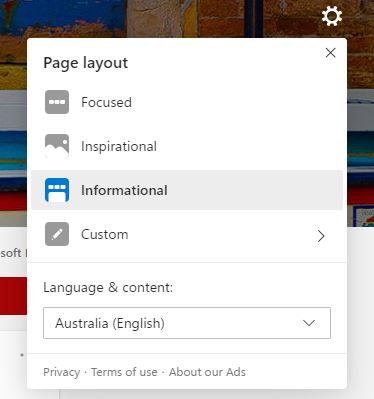The image size is (374, 399).
Task: Close the Page layout panel
Action: pyautogui.click(x=330, y=53)
